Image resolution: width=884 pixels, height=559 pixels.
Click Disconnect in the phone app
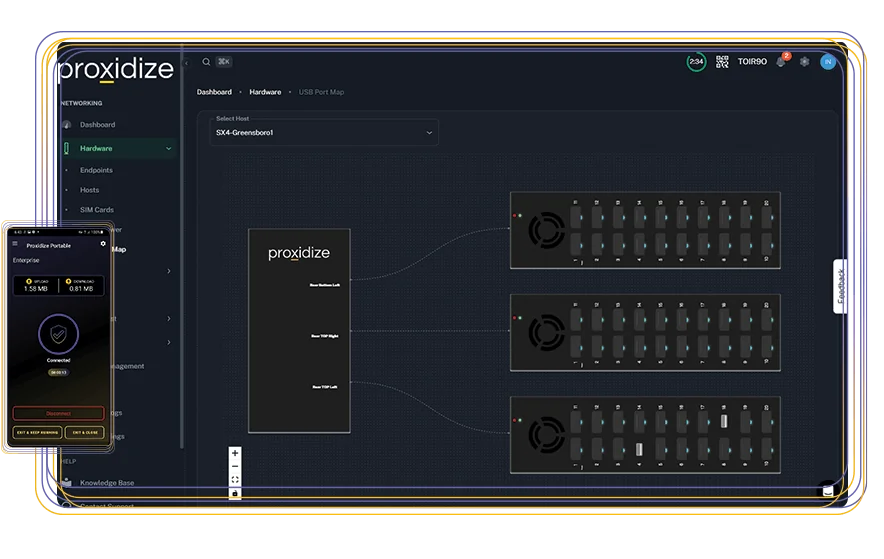59,413
